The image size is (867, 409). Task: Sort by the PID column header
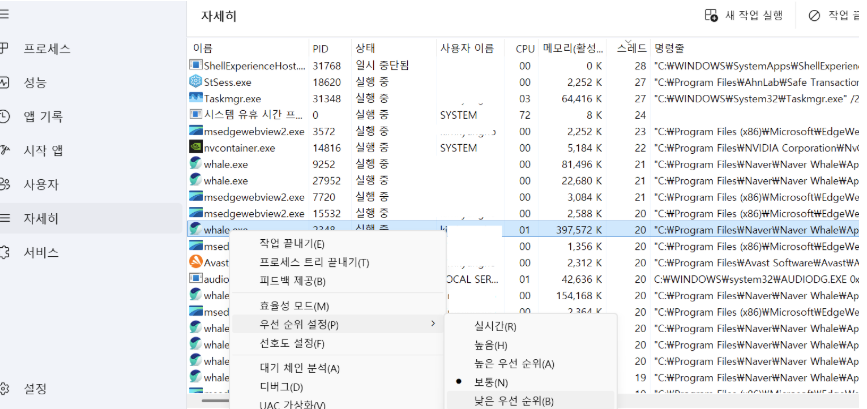tap(330, 48)
